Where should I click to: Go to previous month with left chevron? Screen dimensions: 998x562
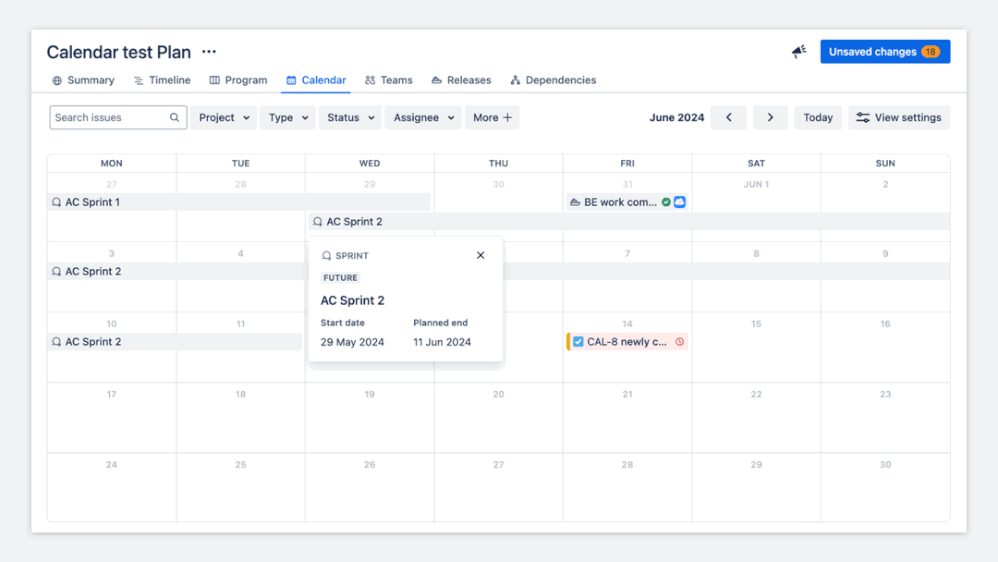click(x=729, y=118)
